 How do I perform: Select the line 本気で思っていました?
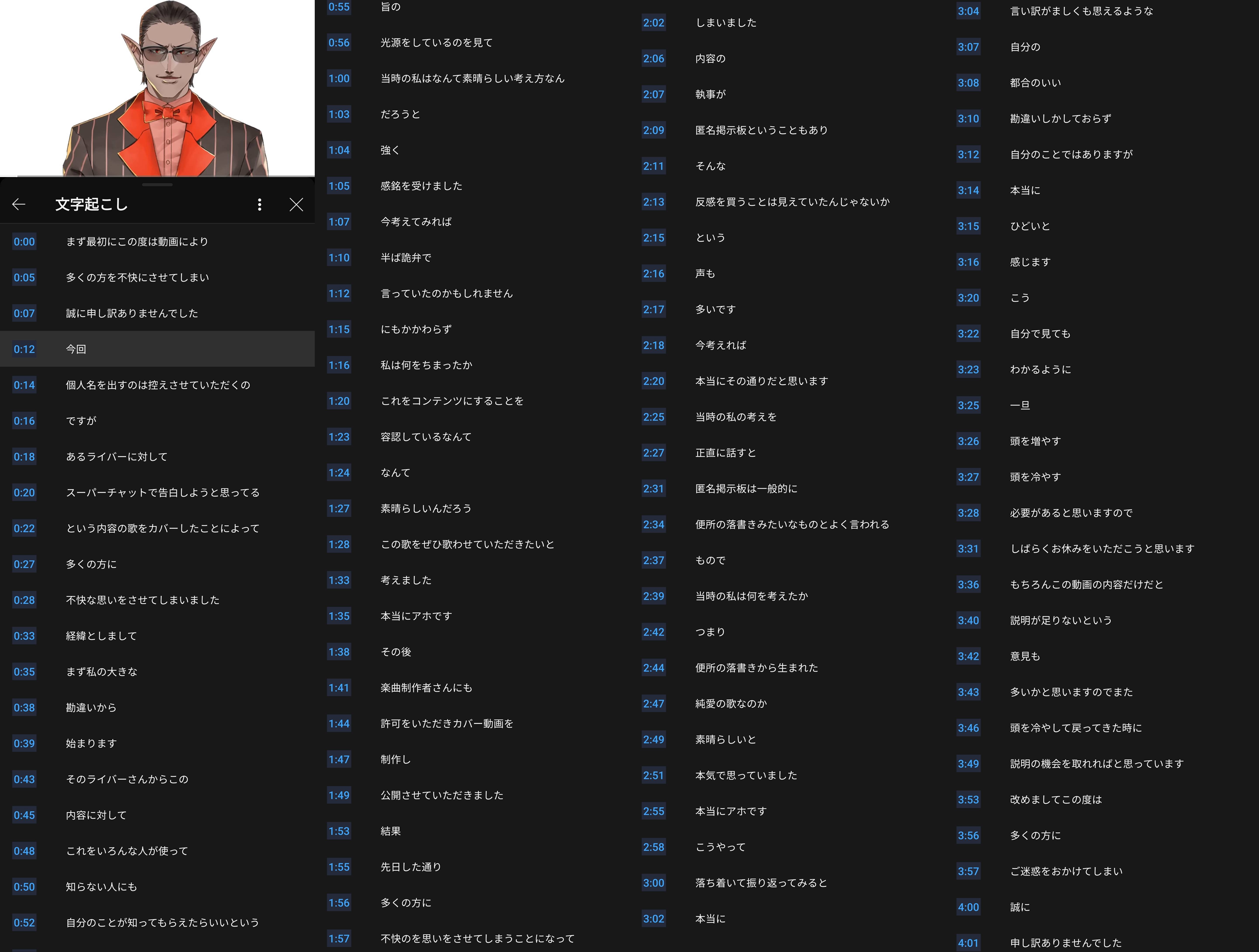point(746,775)
